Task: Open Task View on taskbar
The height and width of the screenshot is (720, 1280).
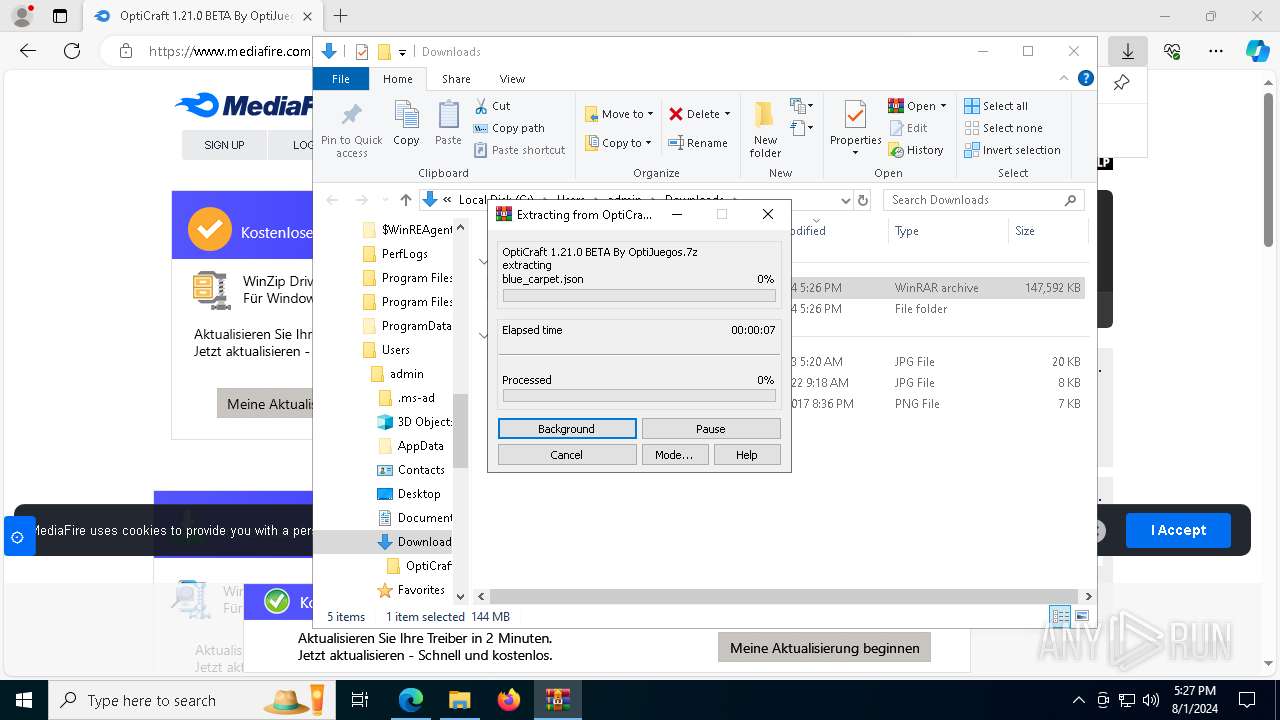Action: click(360, 700)
